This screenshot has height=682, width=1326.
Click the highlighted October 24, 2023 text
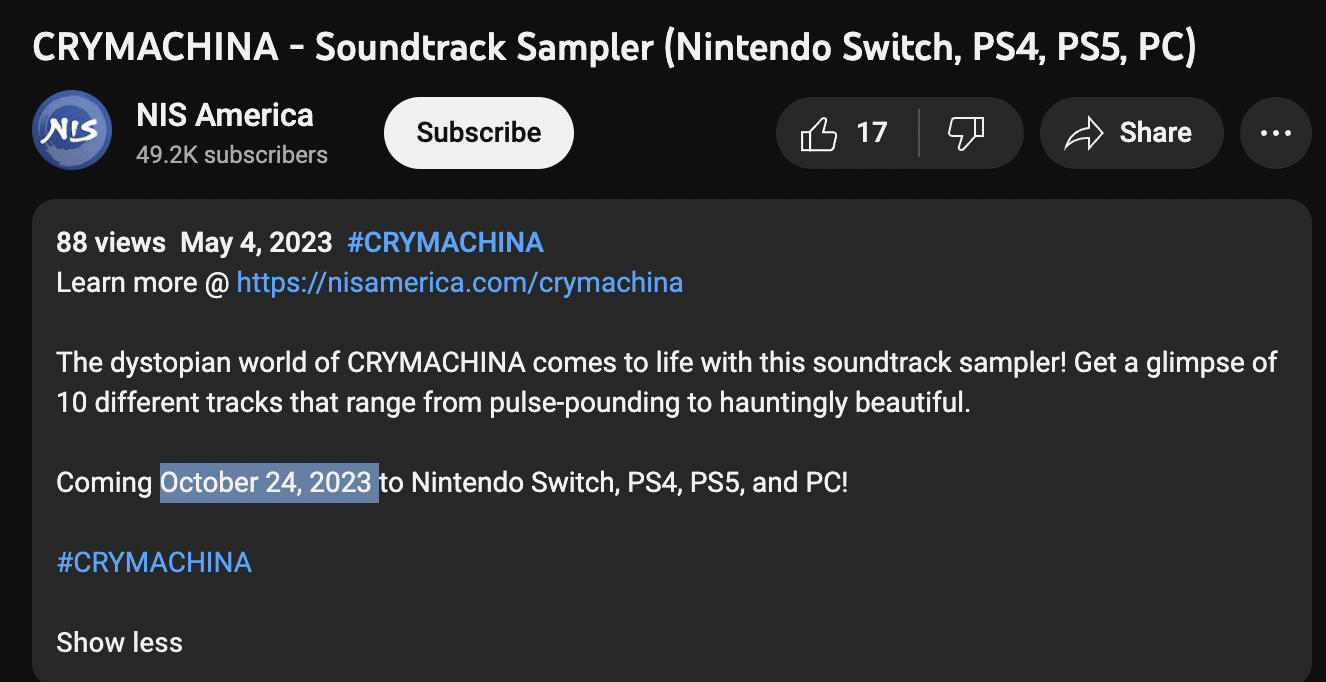click(x=268, y=483)
